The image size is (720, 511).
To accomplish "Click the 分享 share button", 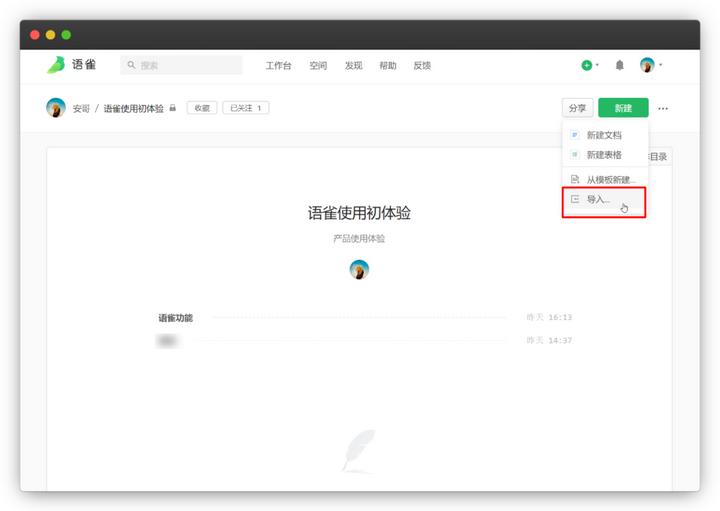I will coord(578,108).
